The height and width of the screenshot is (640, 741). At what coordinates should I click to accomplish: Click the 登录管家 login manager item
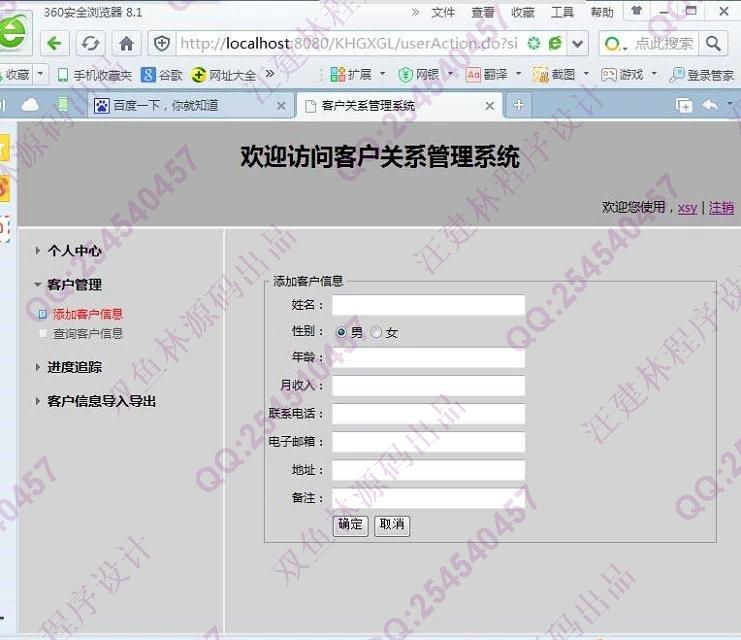pos(702,75)
